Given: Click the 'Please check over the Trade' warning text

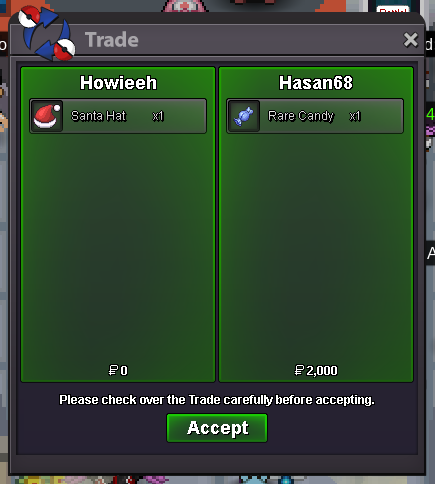Looking at the screenshot, I should 217,400.
